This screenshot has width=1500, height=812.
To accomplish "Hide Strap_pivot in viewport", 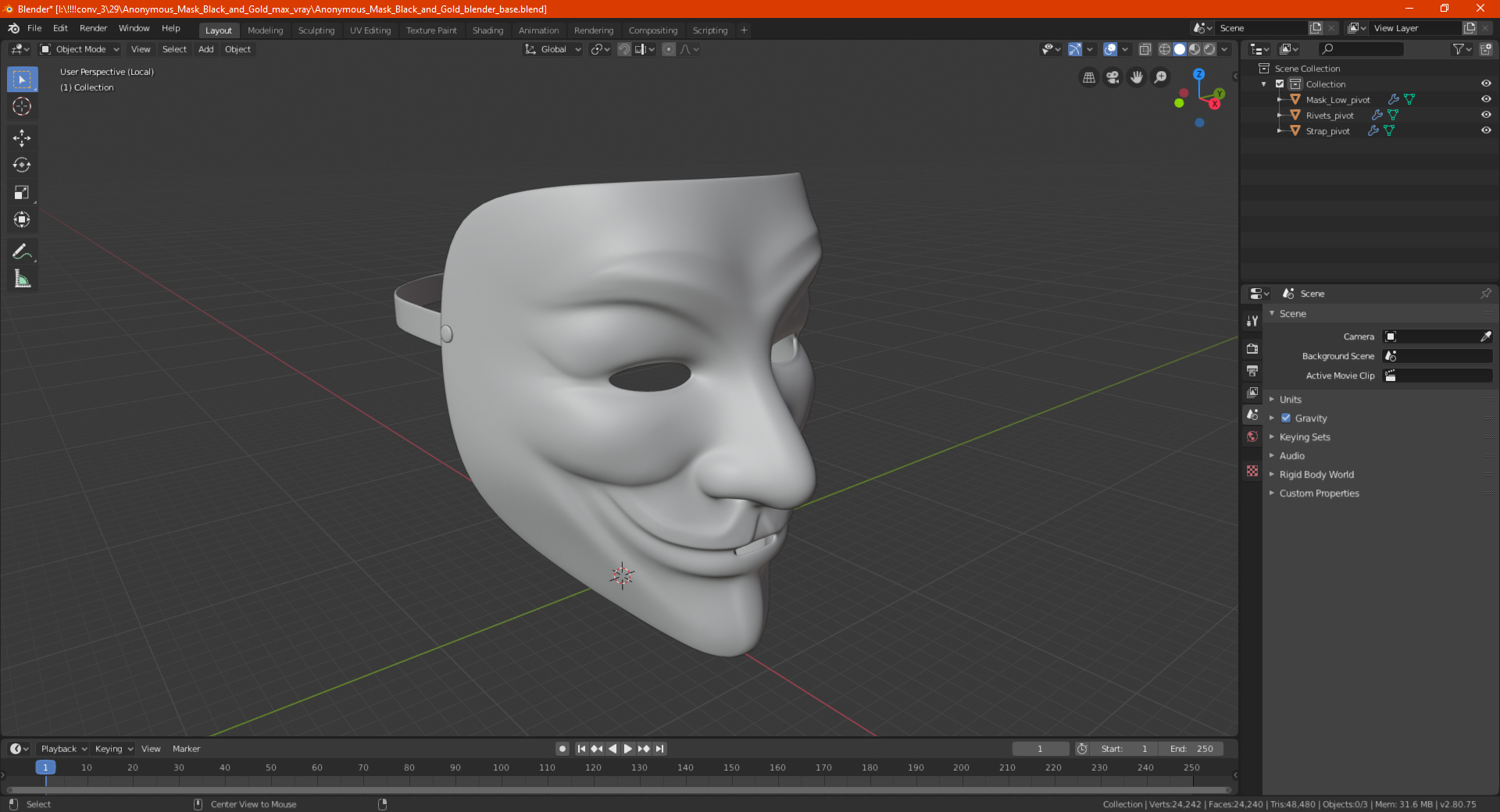I will click(x=1486, y=130).
